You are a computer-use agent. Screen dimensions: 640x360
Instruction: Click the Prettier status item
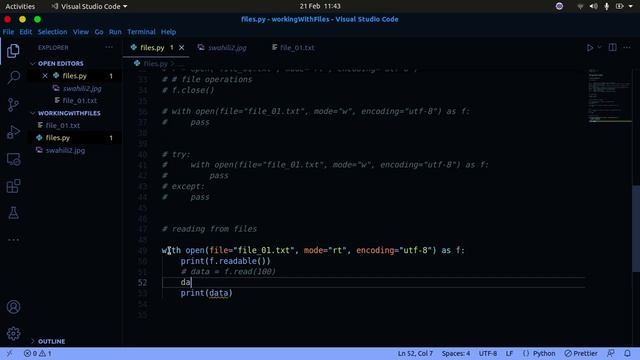581,353
